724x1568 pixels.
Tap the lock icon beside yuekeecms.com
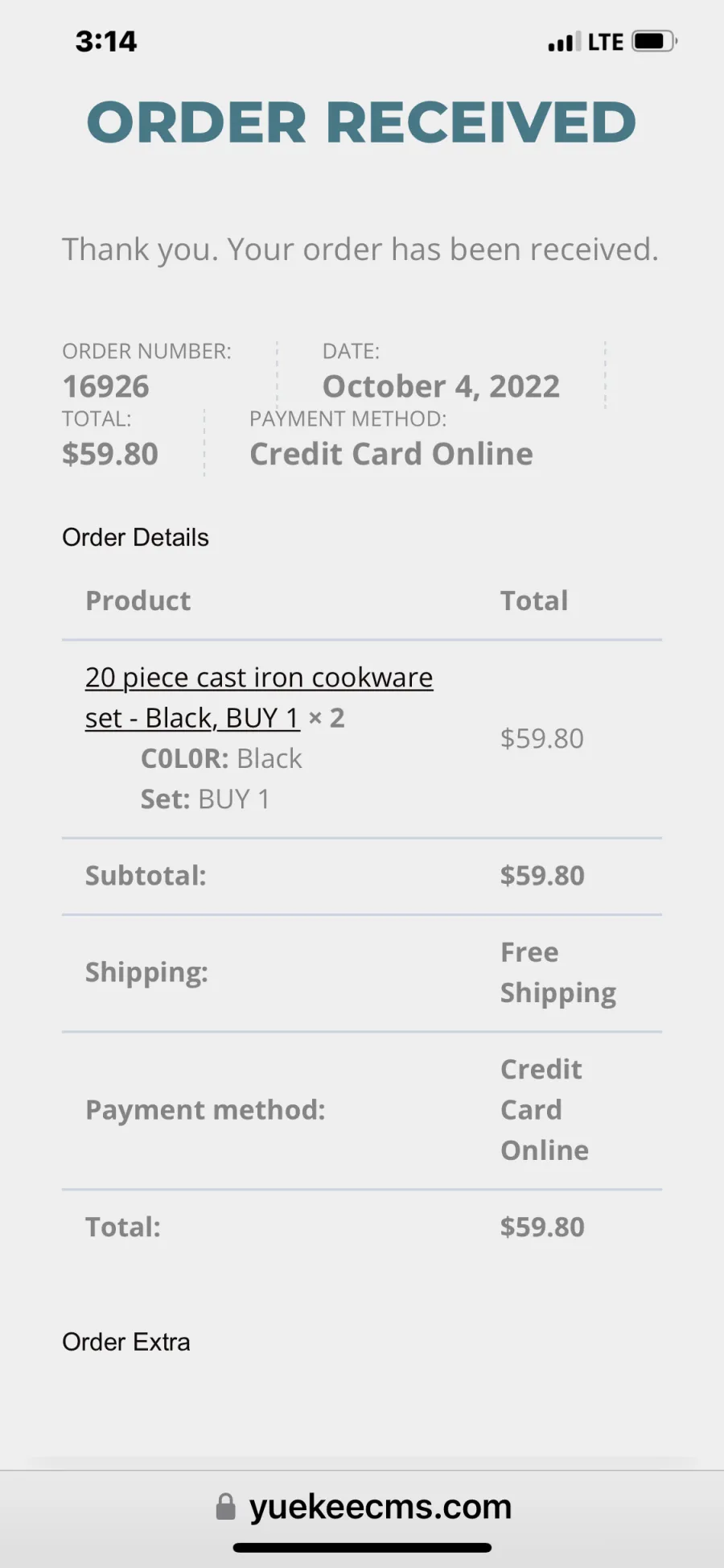pos(226,1507)
